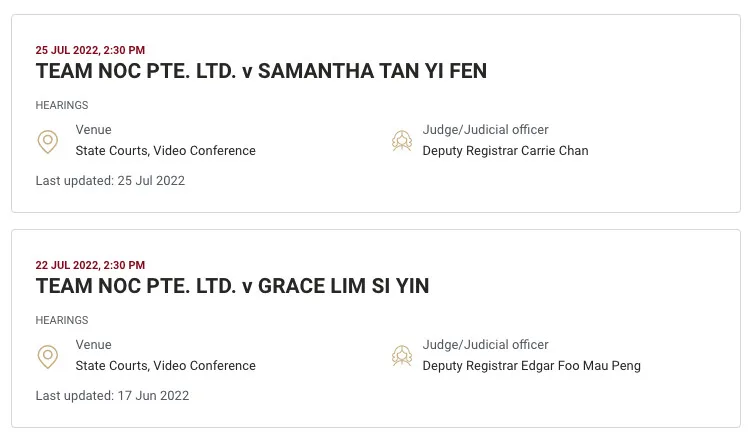Click the venue pin icon in Samantha Tan hearing
The image size is (756, 446).
click(47, 141)
